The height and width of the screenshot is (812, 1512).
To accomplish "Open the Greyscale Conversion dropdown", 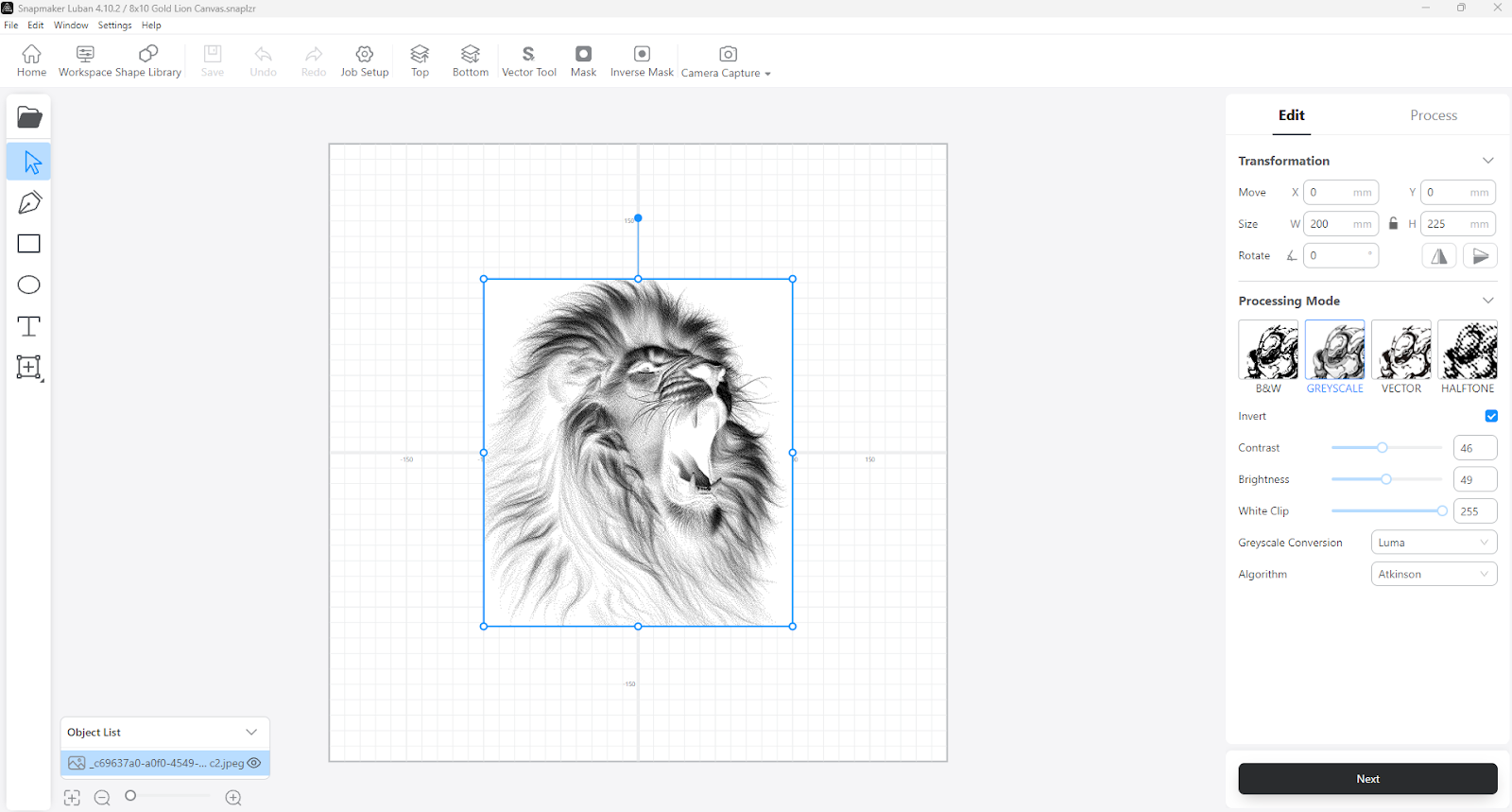I will pos(1434,543).
